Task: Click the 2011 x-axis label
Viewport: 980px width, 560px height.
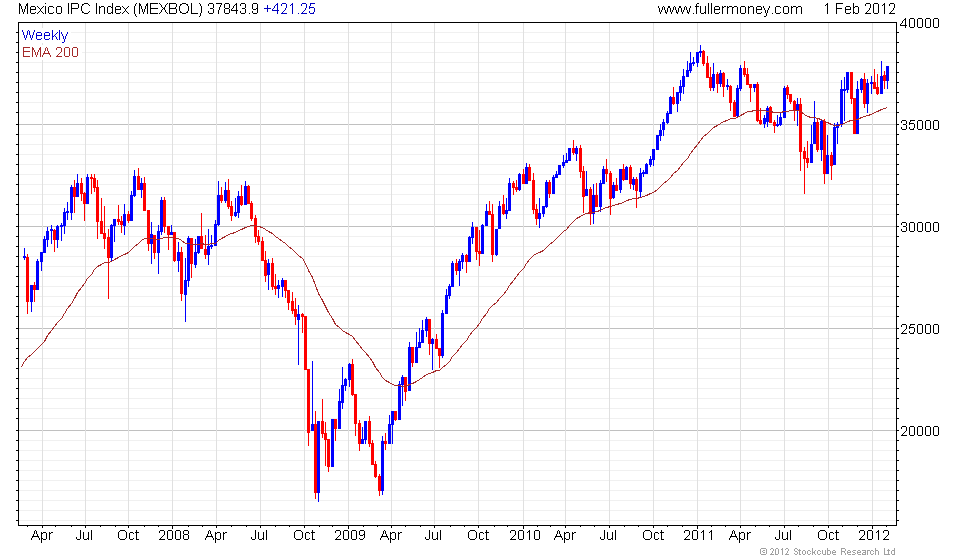Action: tap(698, 535)
